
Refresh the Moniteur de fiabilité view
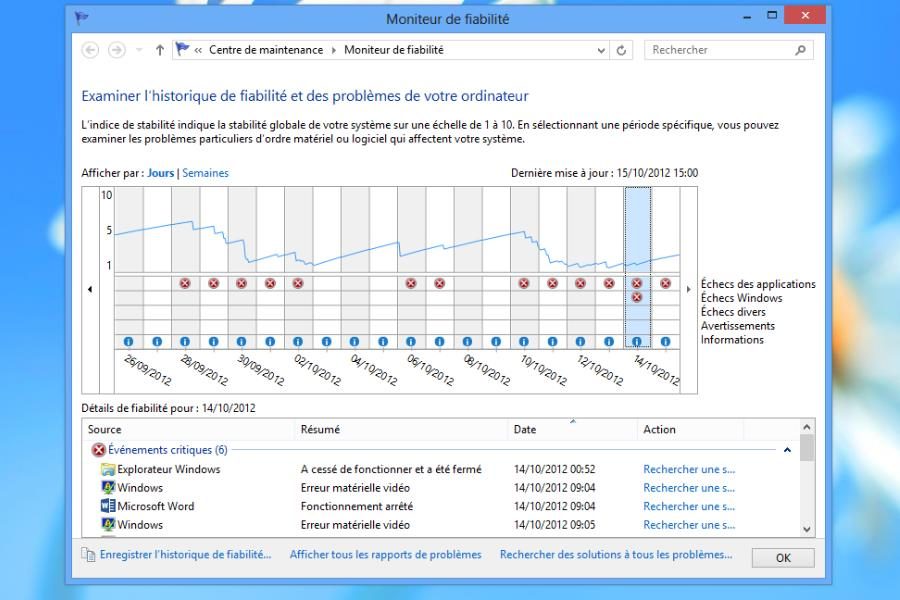622,50
